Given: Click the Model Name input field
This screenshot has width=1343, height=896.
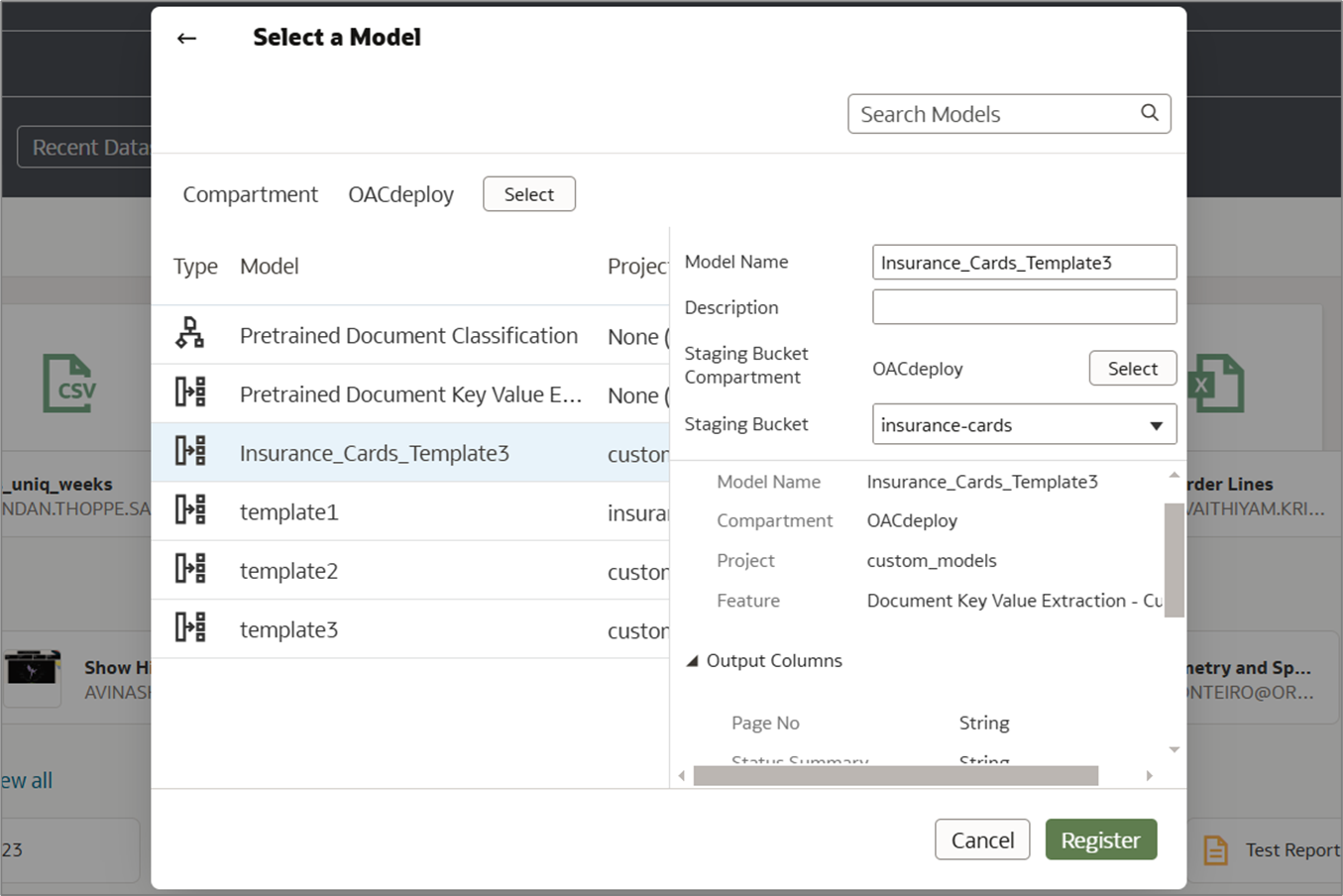Looking at the screenshot, I should coord(1024,263).
